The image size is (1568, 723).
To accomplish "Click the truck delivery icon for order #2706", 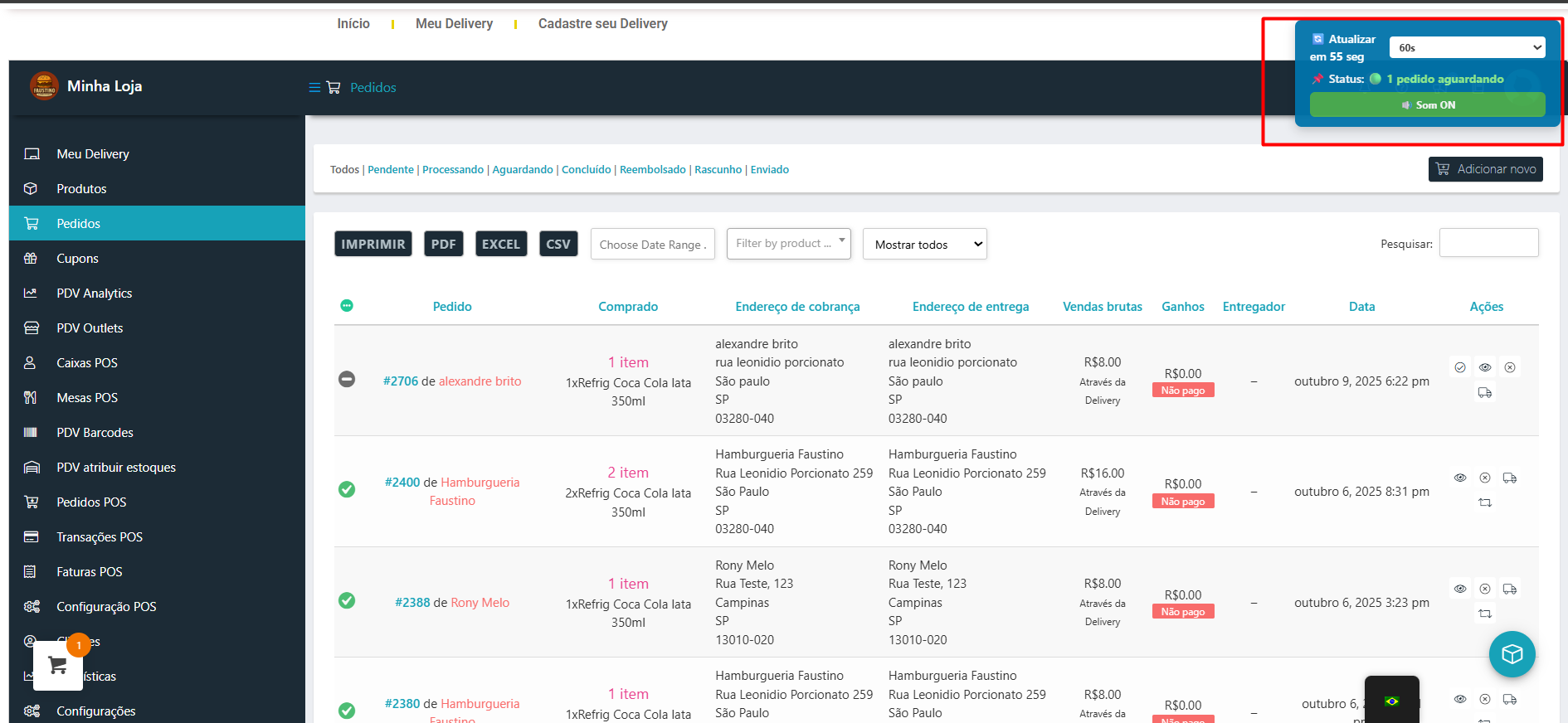I will (x=1485, y=393).
